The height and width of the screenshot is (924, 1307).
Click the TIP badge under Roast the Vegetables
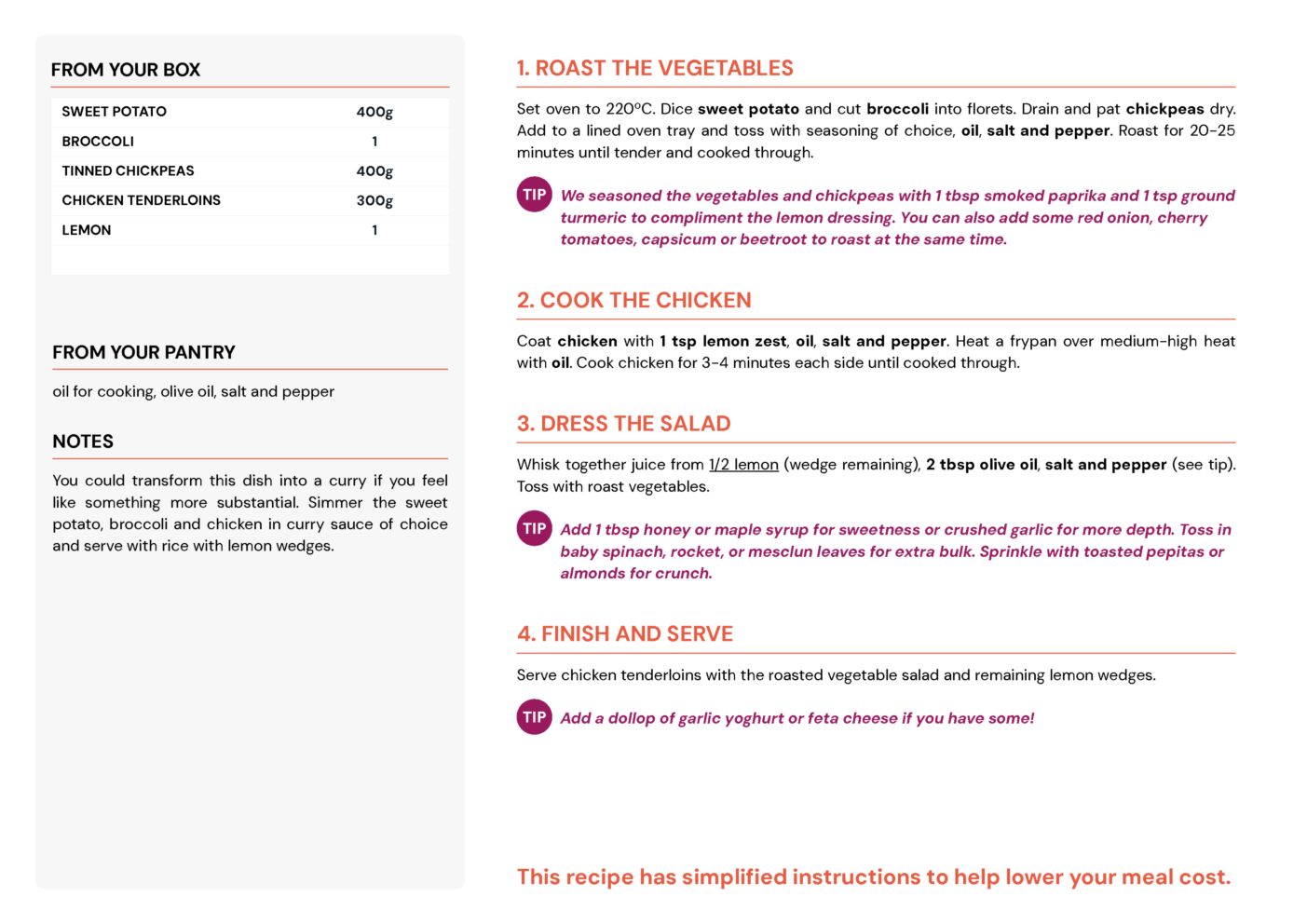(534, 195)
